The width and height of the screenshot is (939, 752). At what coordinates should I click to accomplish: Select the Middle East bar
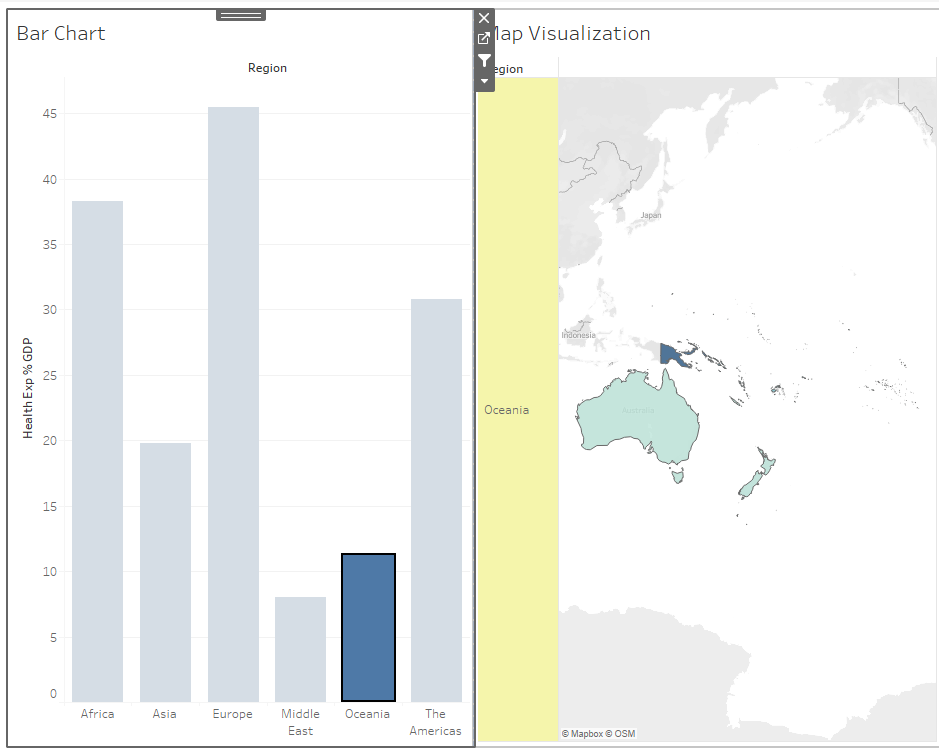pos(300,645)
